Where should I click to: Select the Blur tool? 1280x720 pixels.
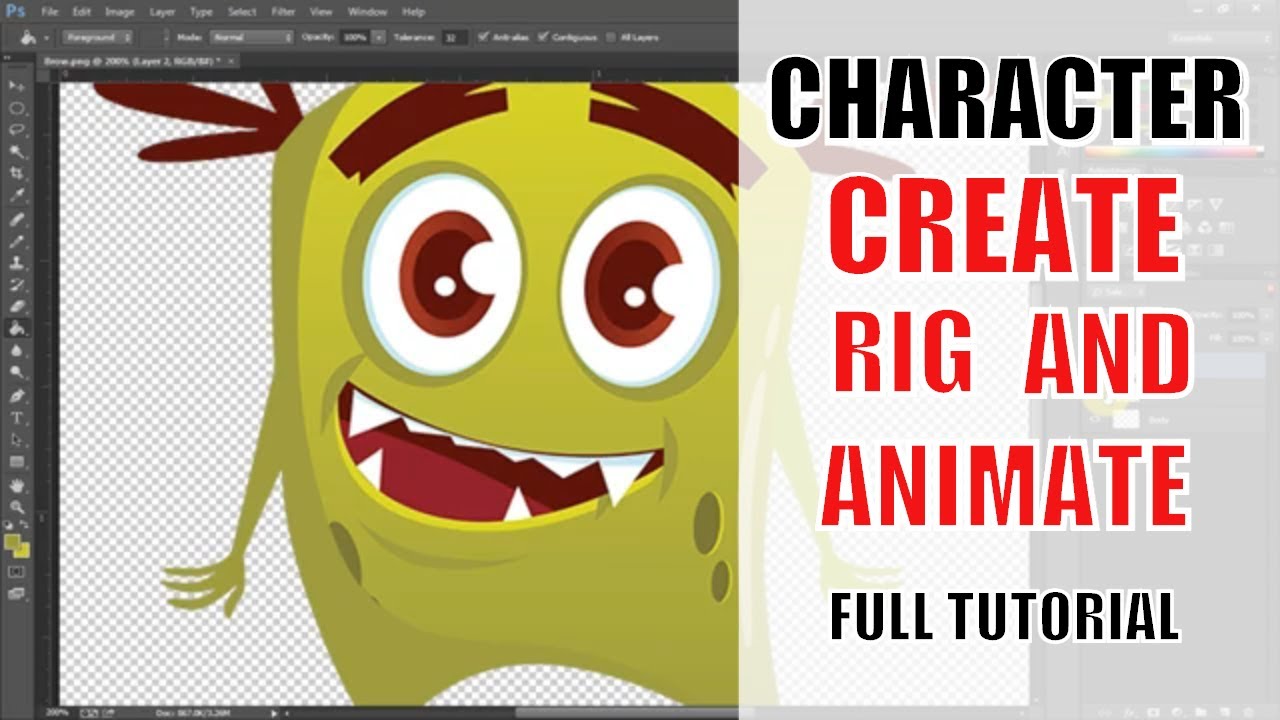[17, 351]
